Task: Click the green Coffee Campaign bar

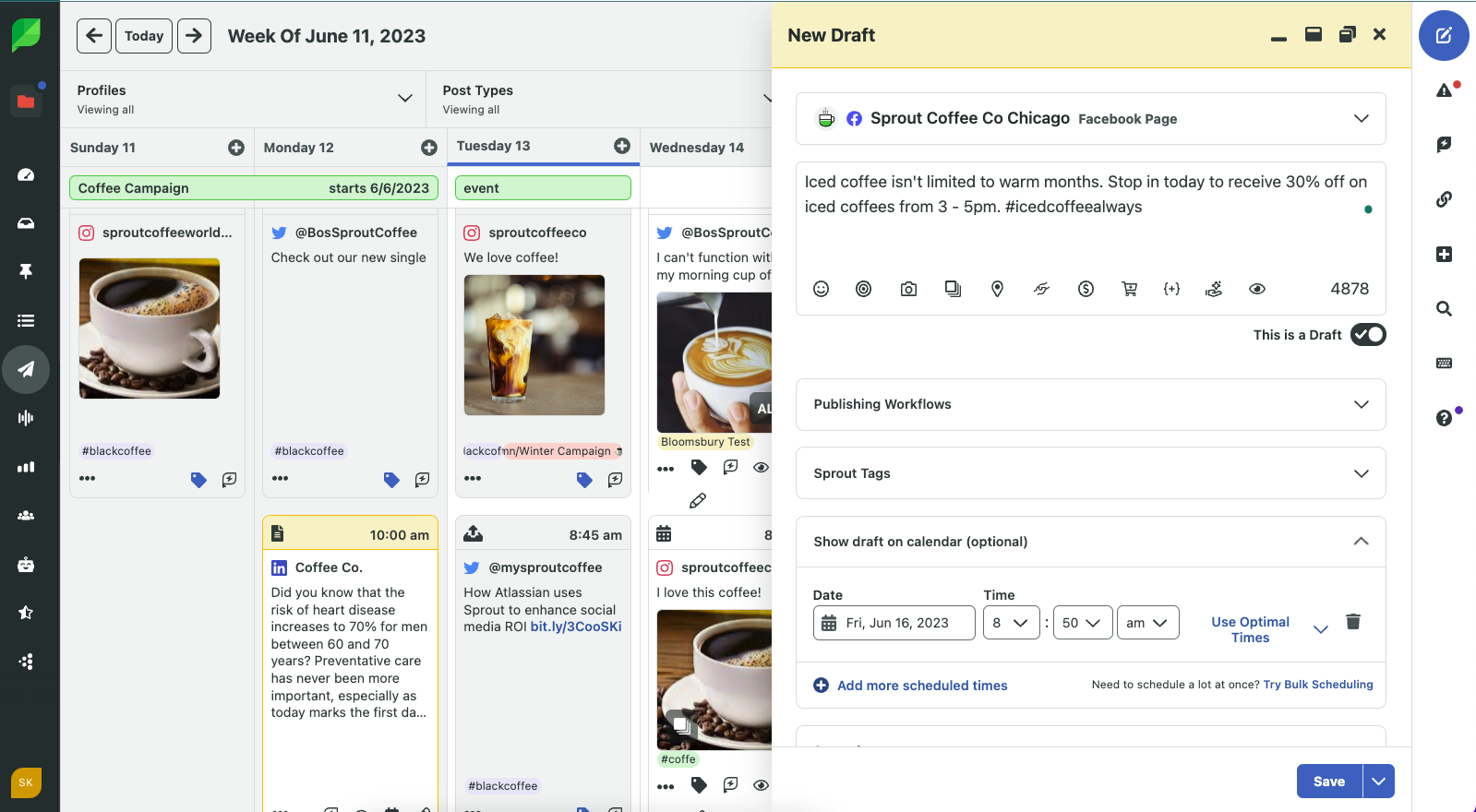Action: pyautogui.click(x=253, y=188)
